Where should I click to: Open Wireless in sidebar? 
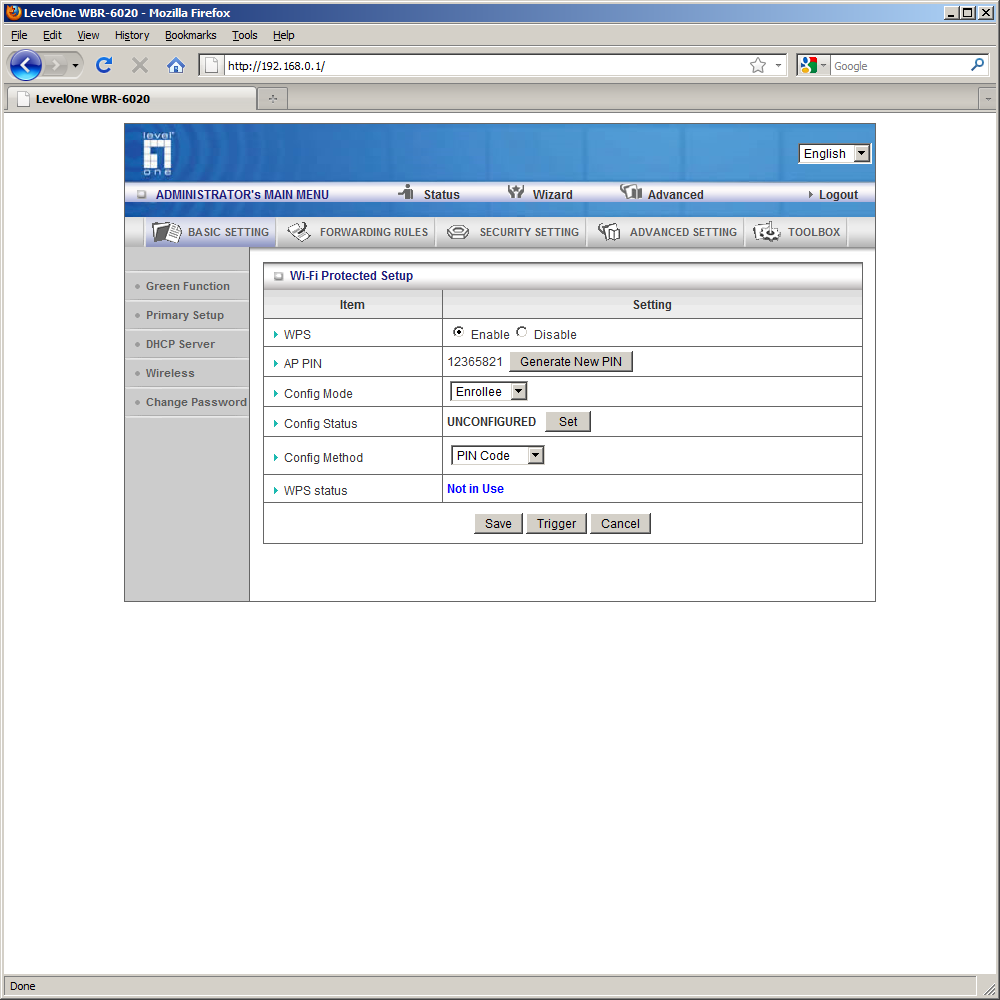170,373
